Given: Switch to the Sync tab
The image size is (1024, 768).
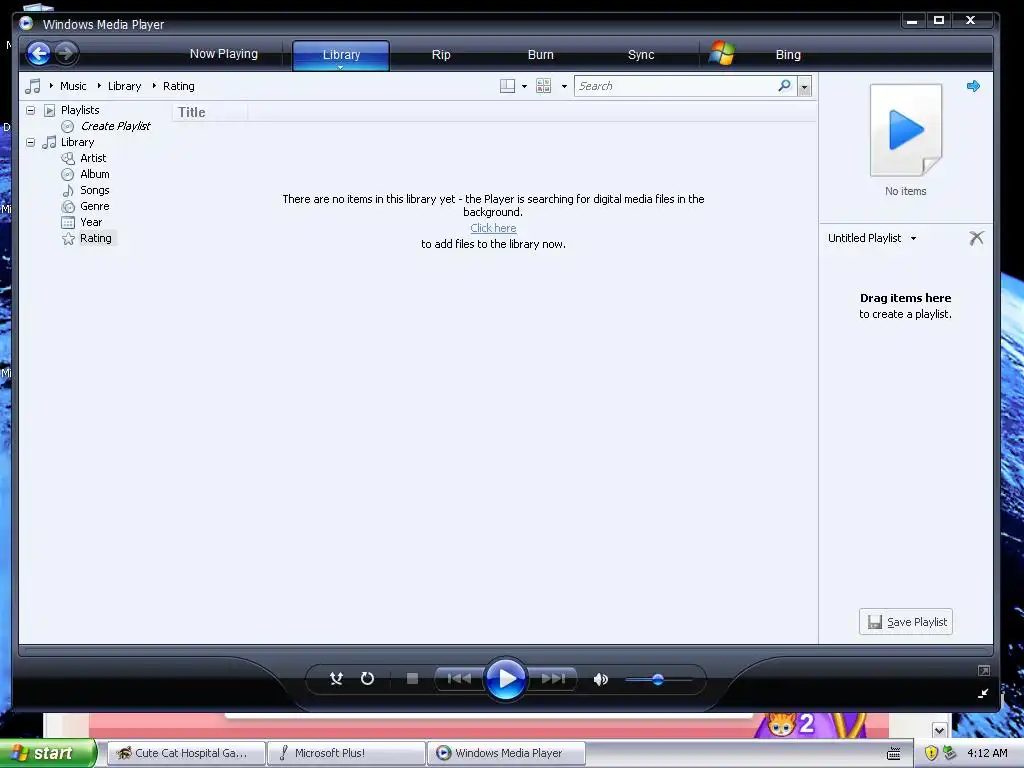Looking at the screenshot, I should click(641, 55).
